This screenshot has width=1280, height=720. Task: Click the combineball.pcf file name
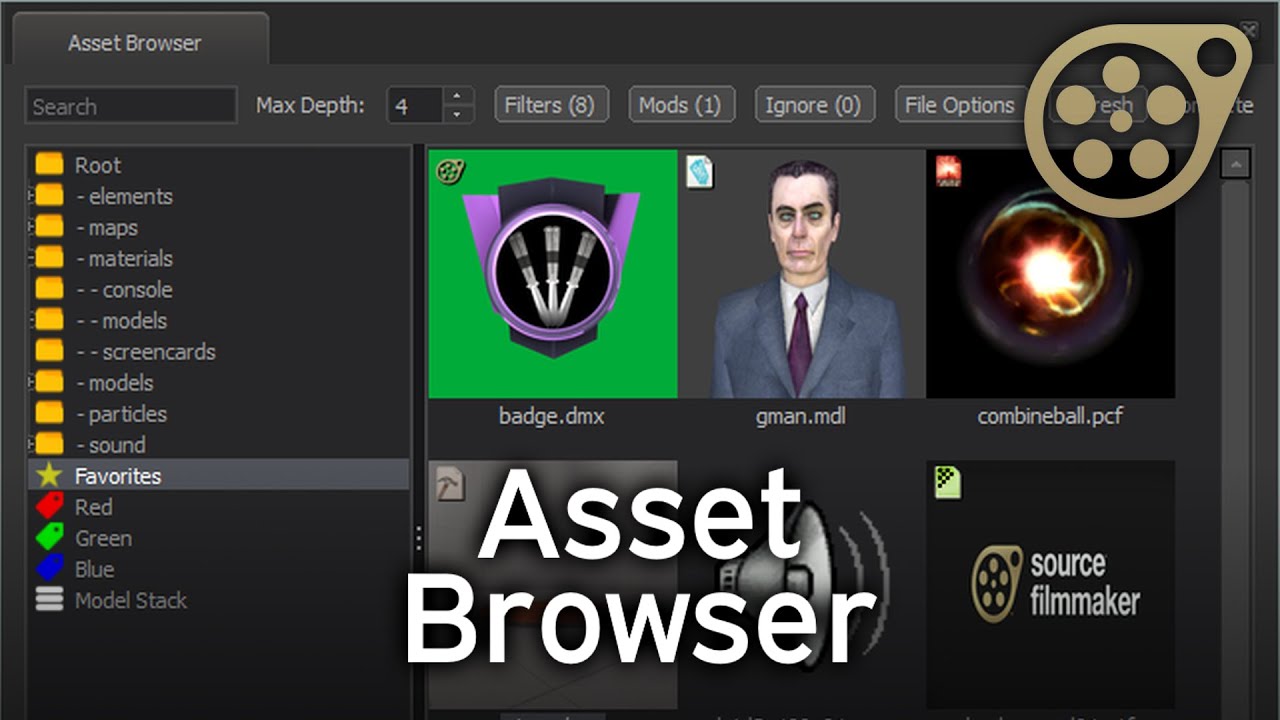pos(1050,416)
